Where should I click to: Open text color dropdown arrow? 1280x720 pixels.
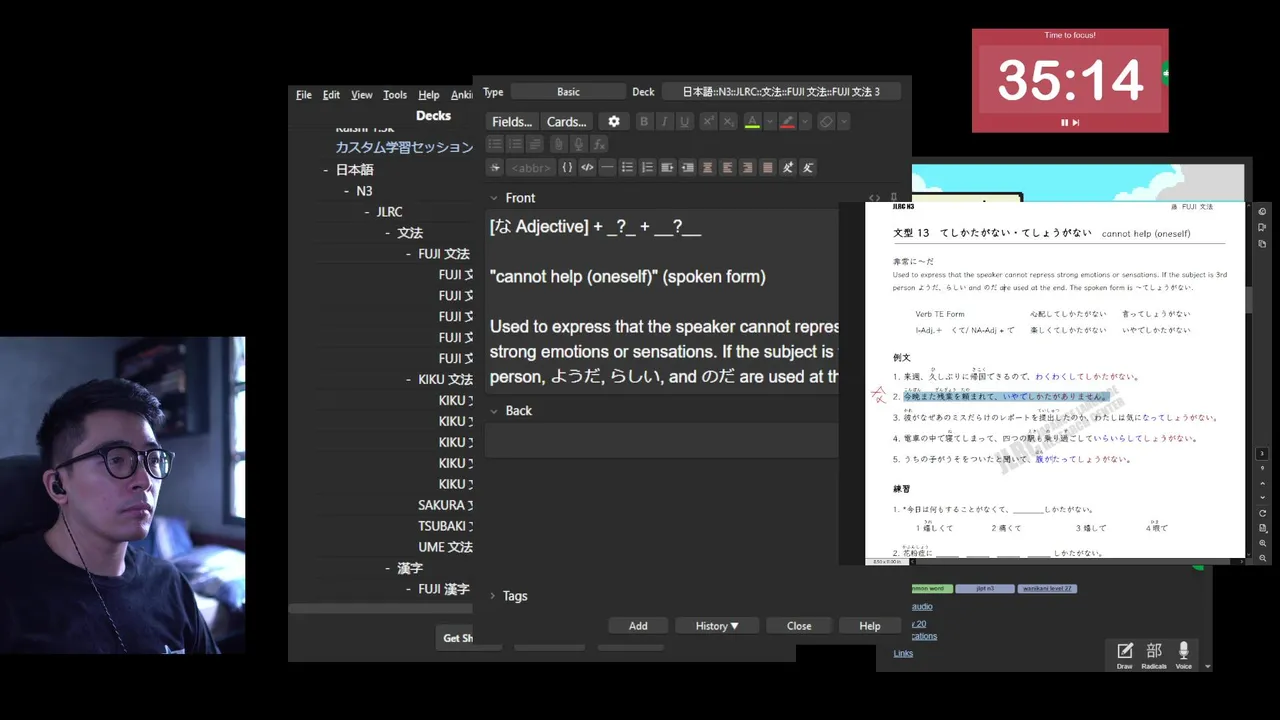point(770,121)
